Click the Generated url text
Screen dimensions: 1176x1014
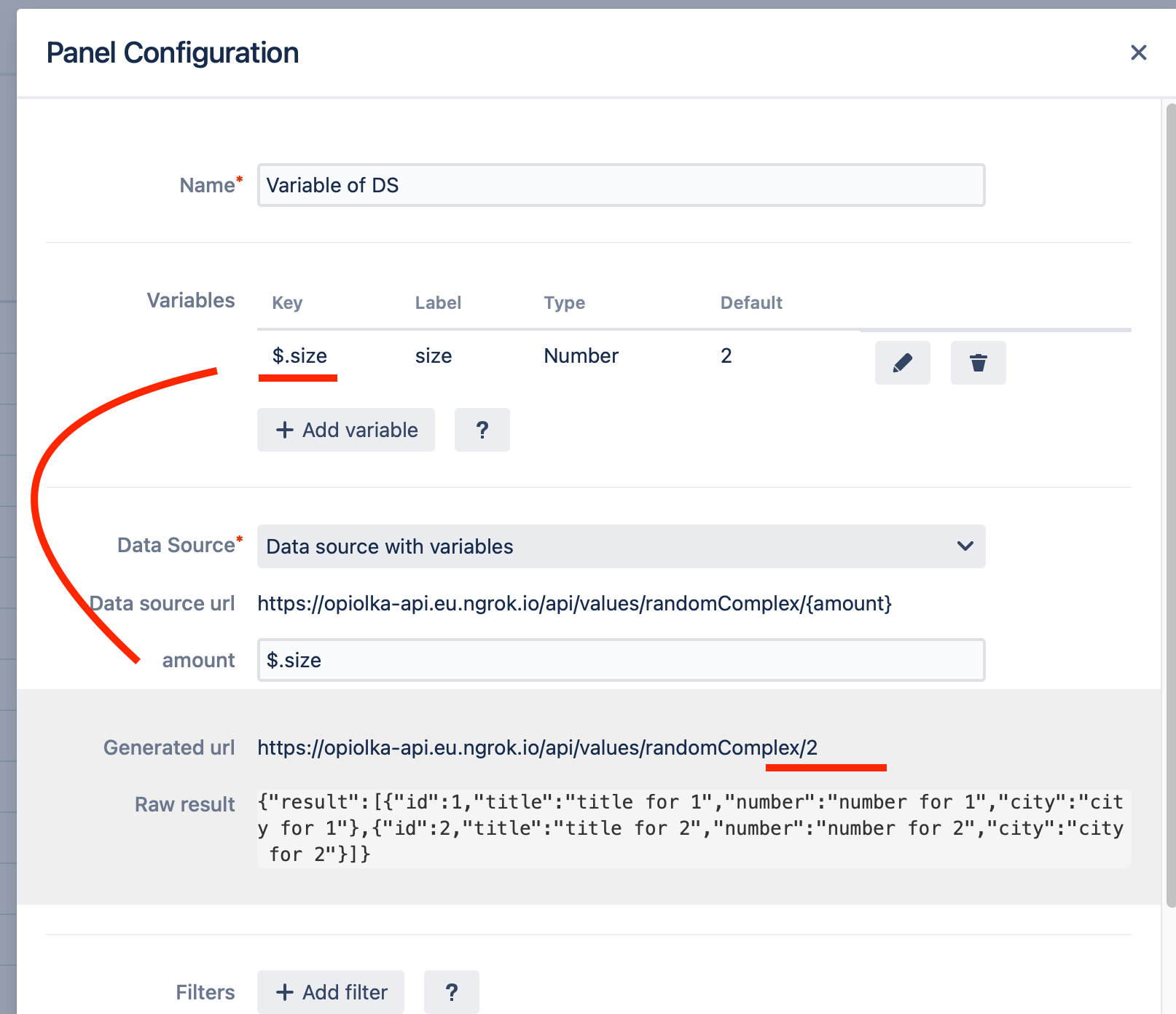point(537,748)
